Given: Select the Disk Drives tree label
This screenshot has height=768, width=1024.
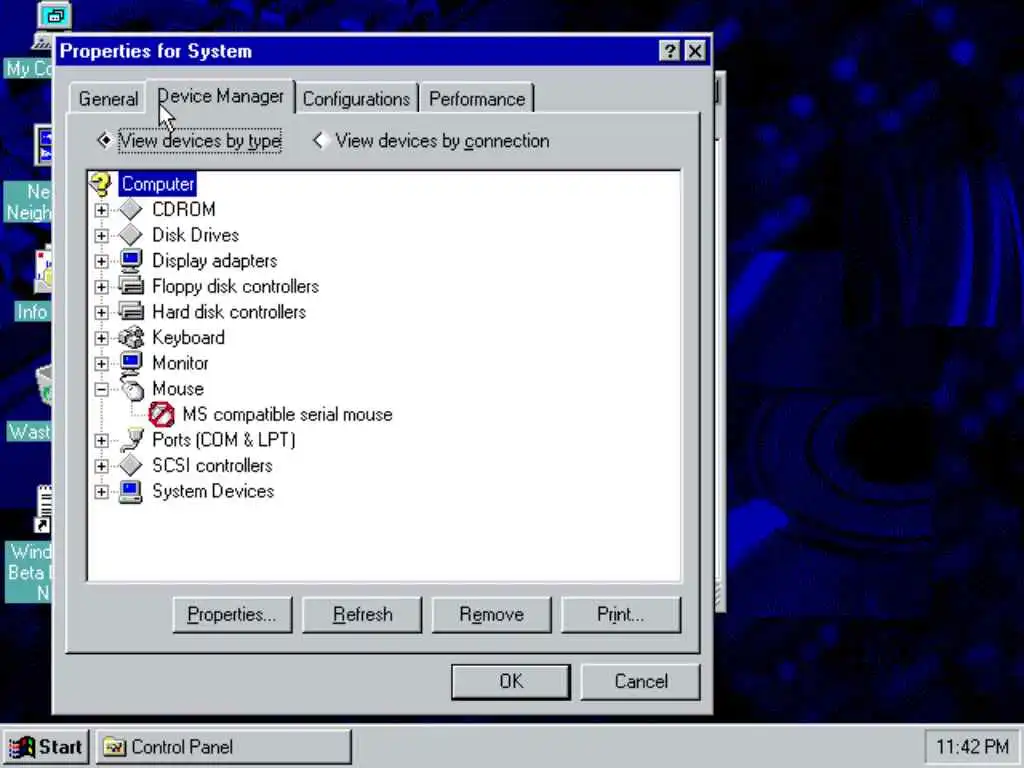Looking at the screenshot, I should pyautogui.click(x=195, y=235).
